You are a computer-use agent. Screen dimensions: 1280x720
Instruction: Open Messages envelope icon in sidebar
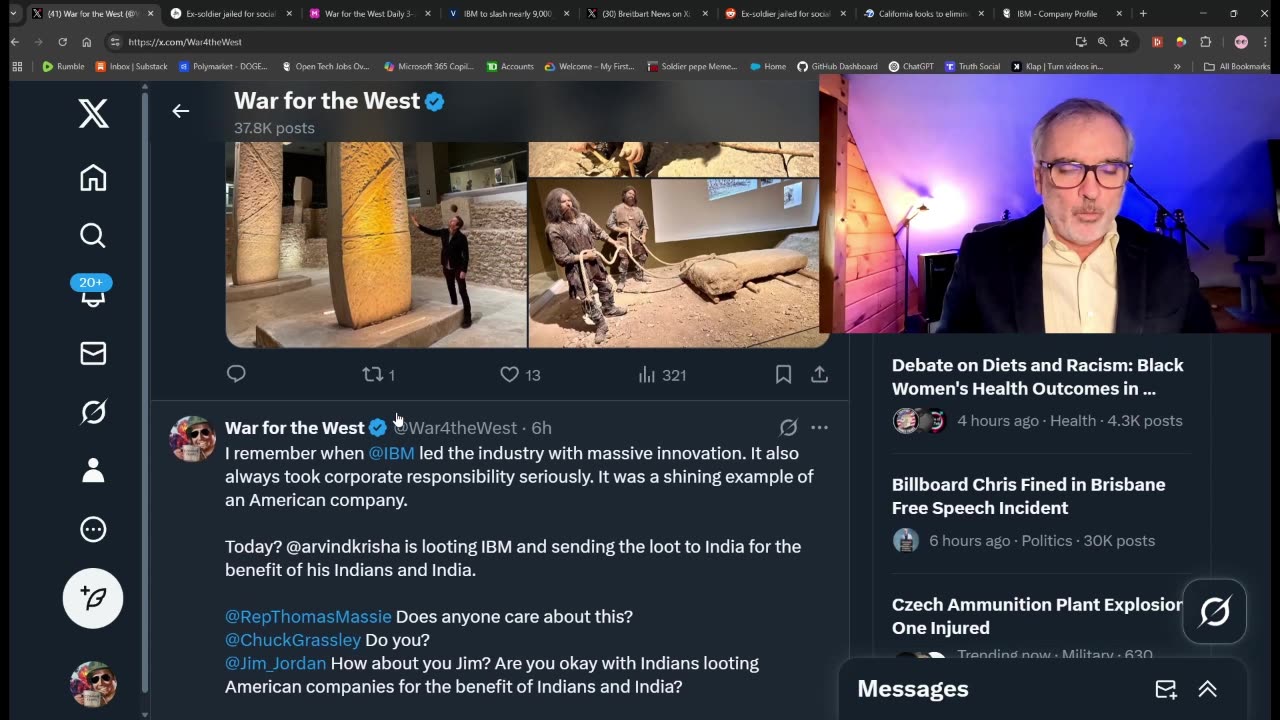[93, 353]
